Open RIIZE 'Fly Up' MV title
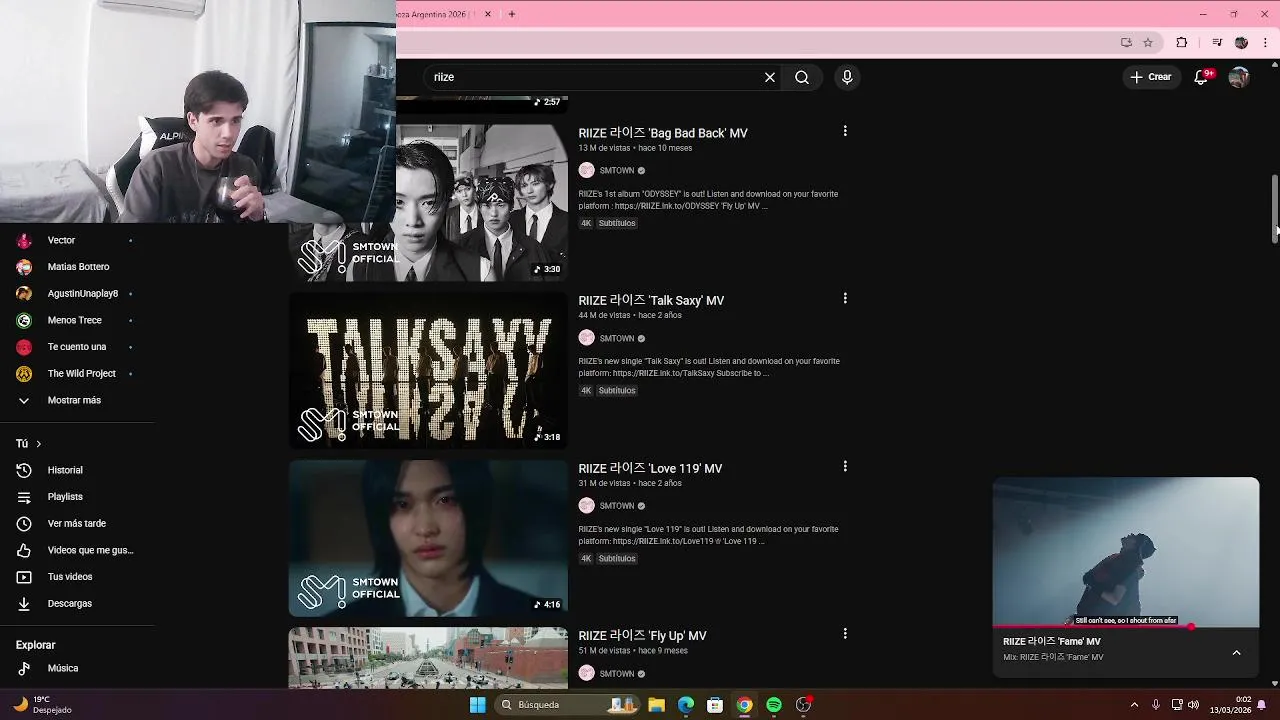The height and width of the screenshot is (720, 1280). [642, 635]
